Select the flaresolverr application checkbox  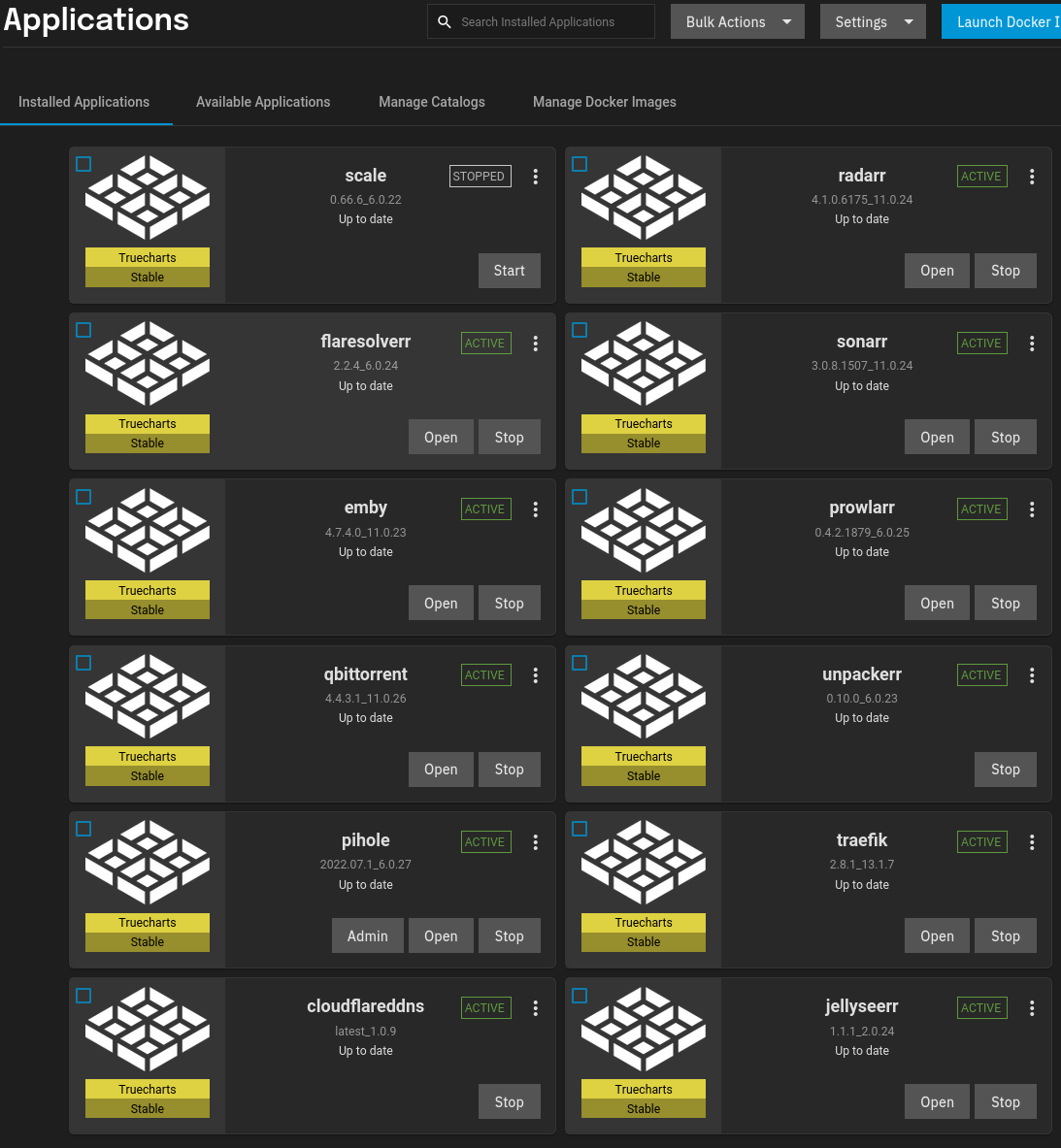(83, 330)
